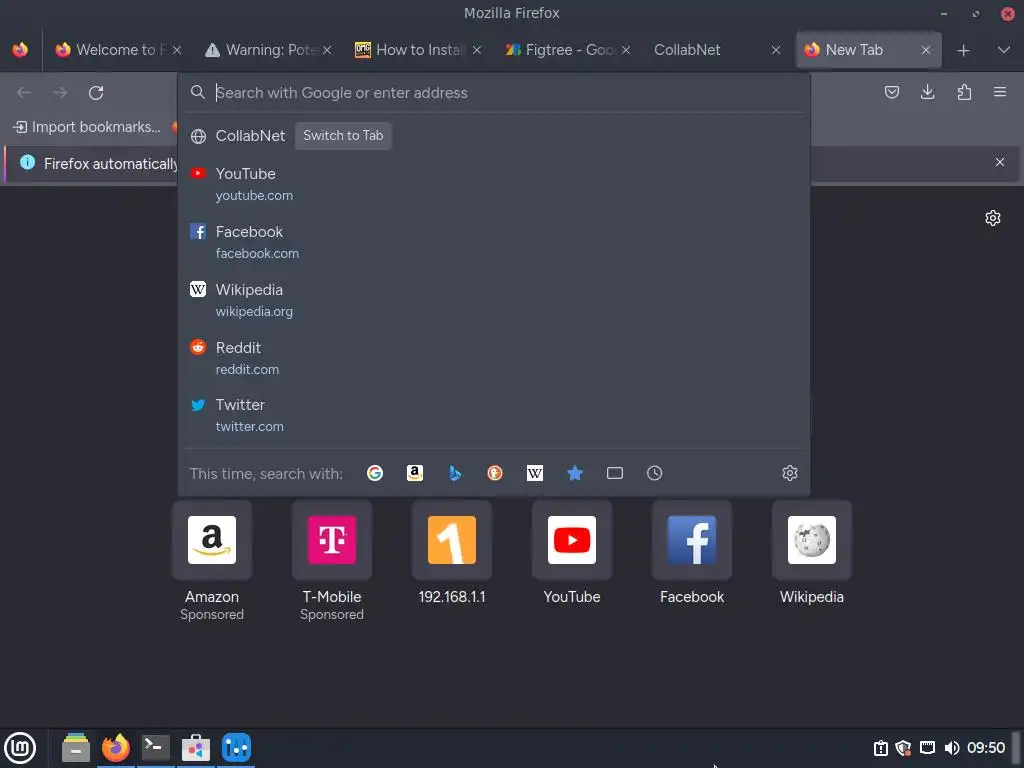Choose the Twitter twitter.com suggestion

494,415
